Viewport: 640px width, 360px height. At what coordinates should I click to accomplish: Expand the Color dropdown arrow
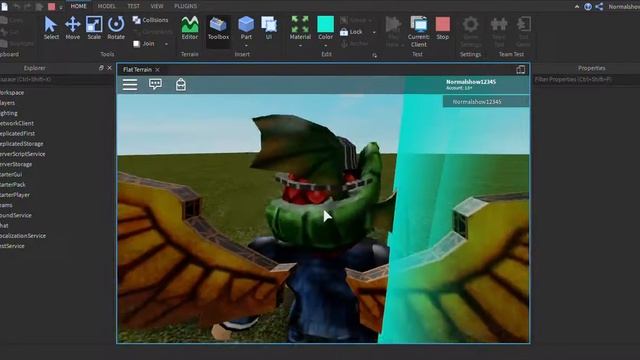pyautogui.click(x=325, y=45)
